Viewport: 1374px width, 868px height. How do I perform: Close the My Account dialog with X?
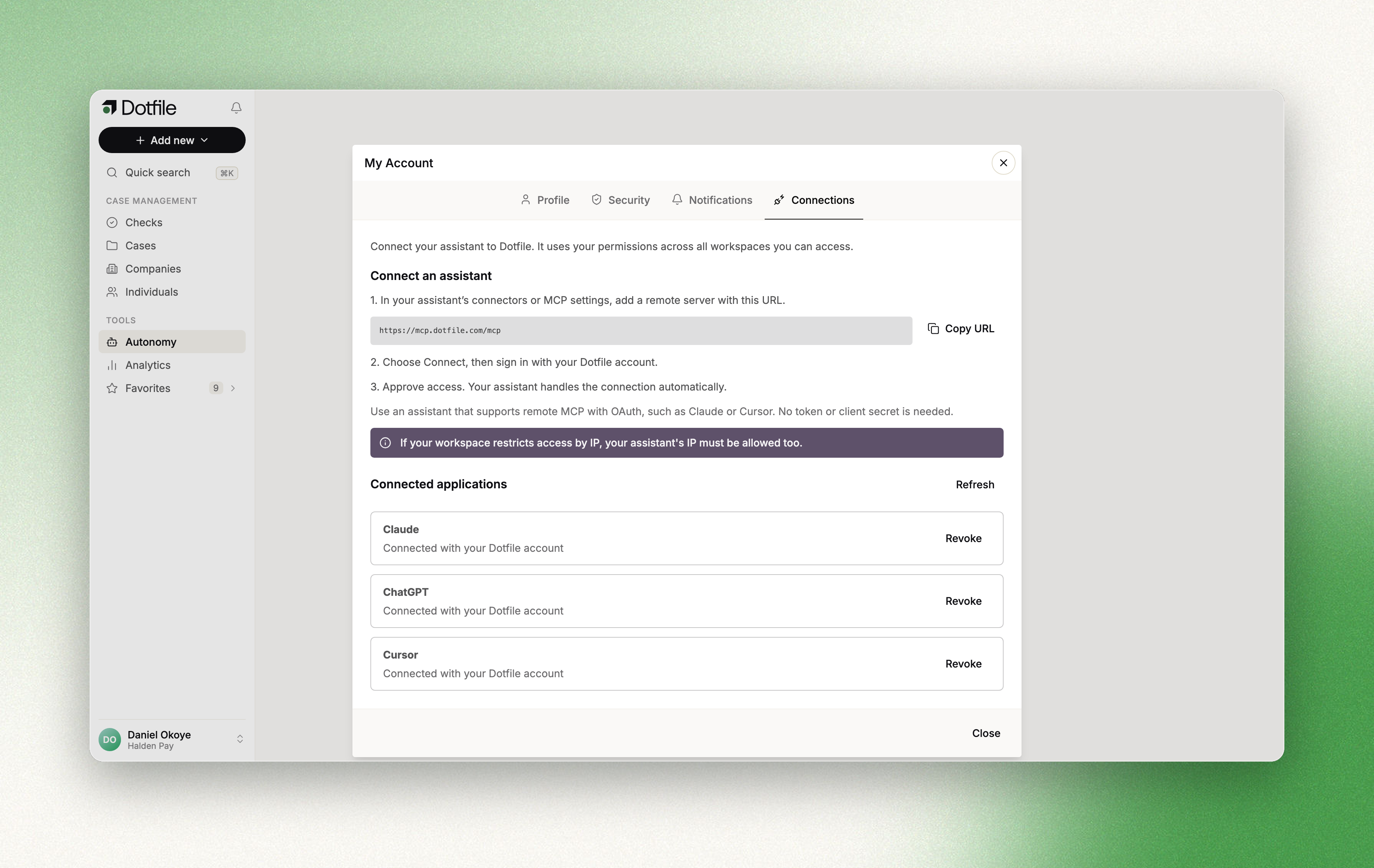[x=1003, y=163]
